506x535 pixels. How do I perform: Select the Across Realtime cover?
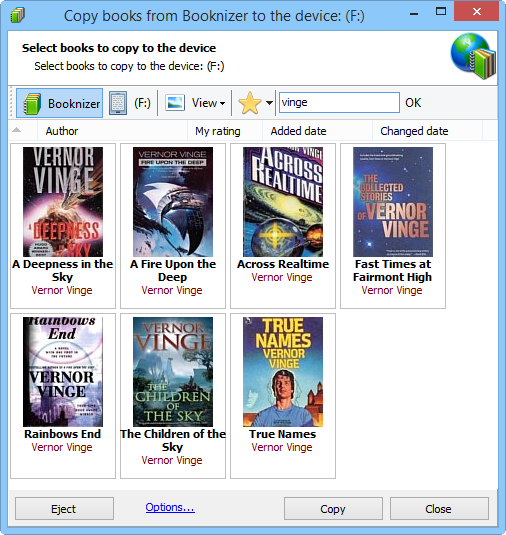point(283,202)
